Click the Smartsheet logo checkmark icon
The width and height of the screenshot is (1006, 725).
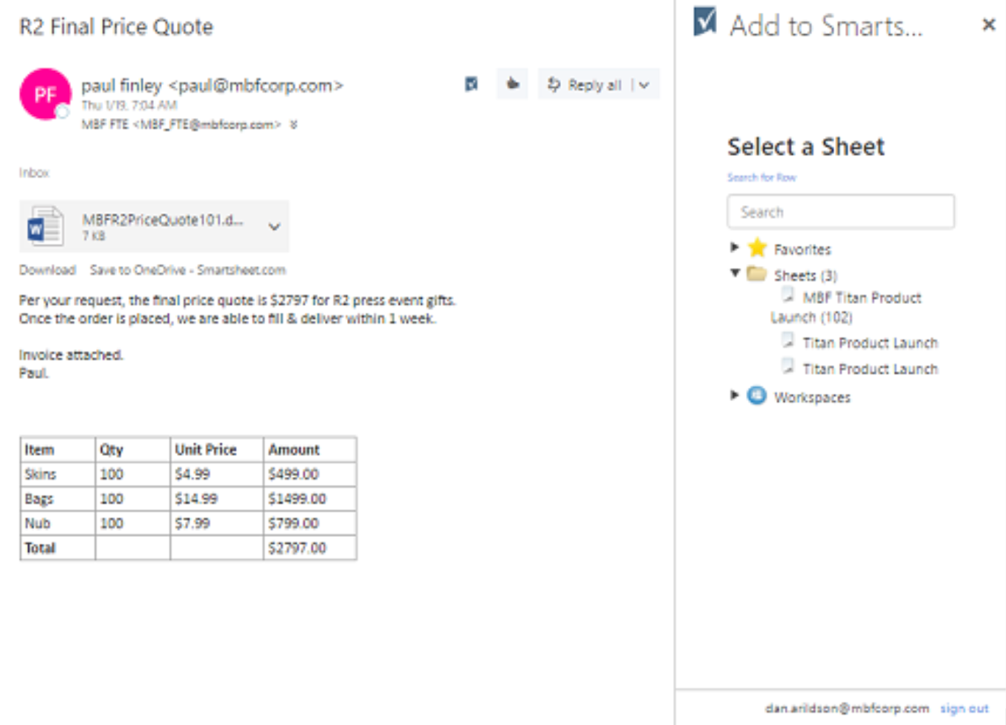(x=705, y=21)
